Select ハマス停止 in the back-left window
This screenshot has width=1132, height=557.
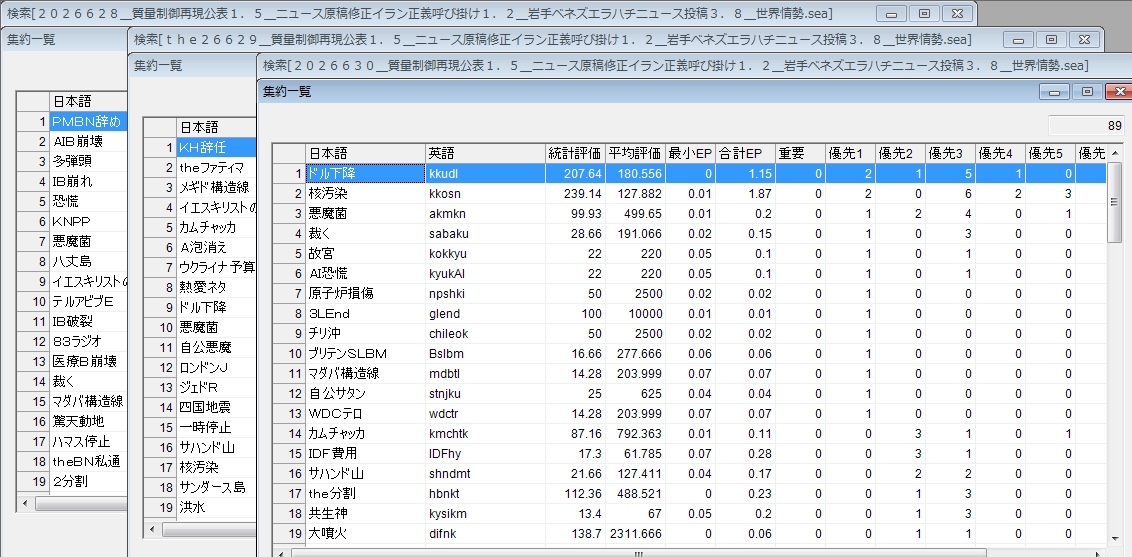88,442
